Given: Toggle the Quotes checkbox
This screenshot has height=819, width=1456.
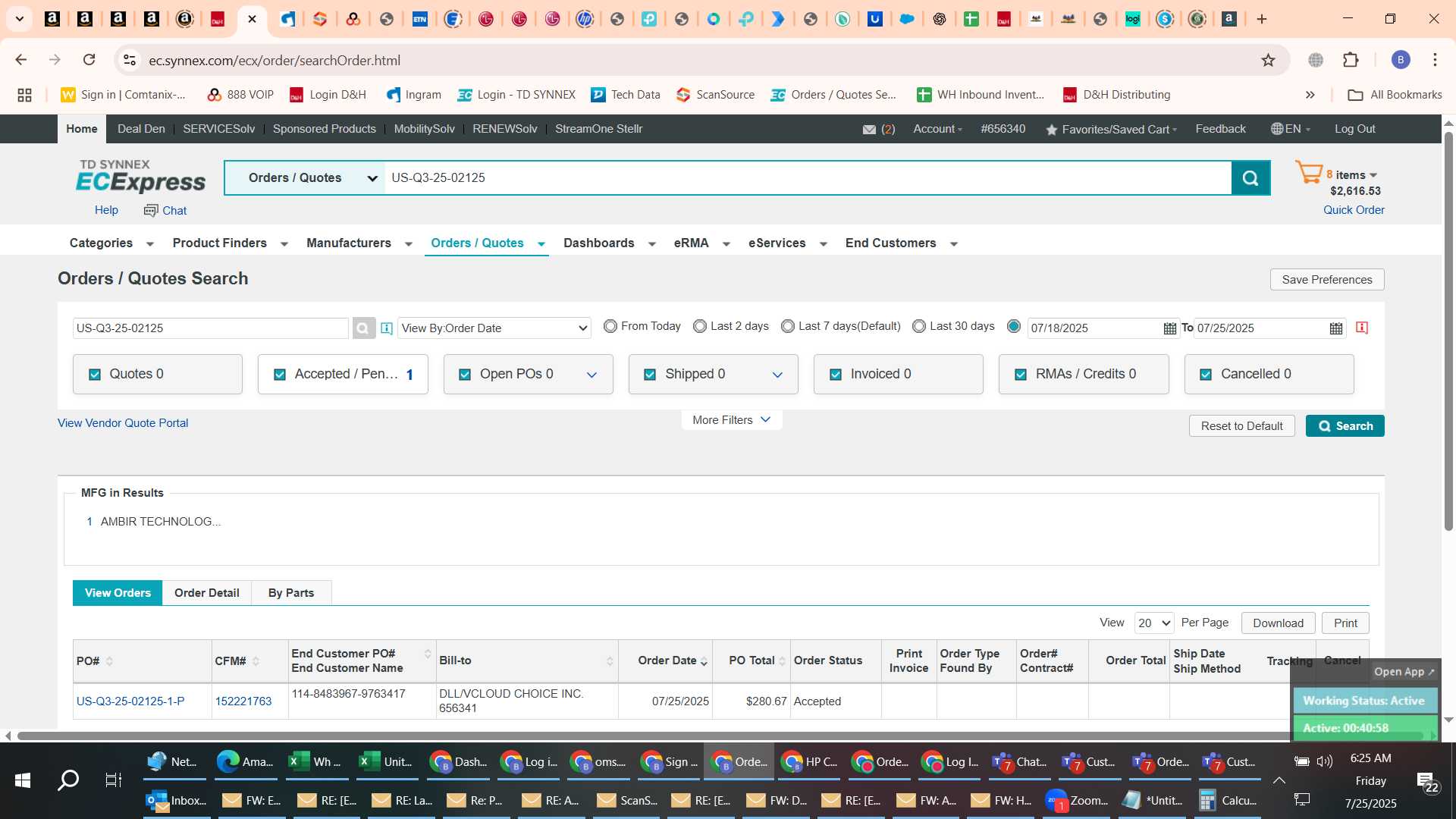Looking at the screenshot, I should tap(95, 375).
